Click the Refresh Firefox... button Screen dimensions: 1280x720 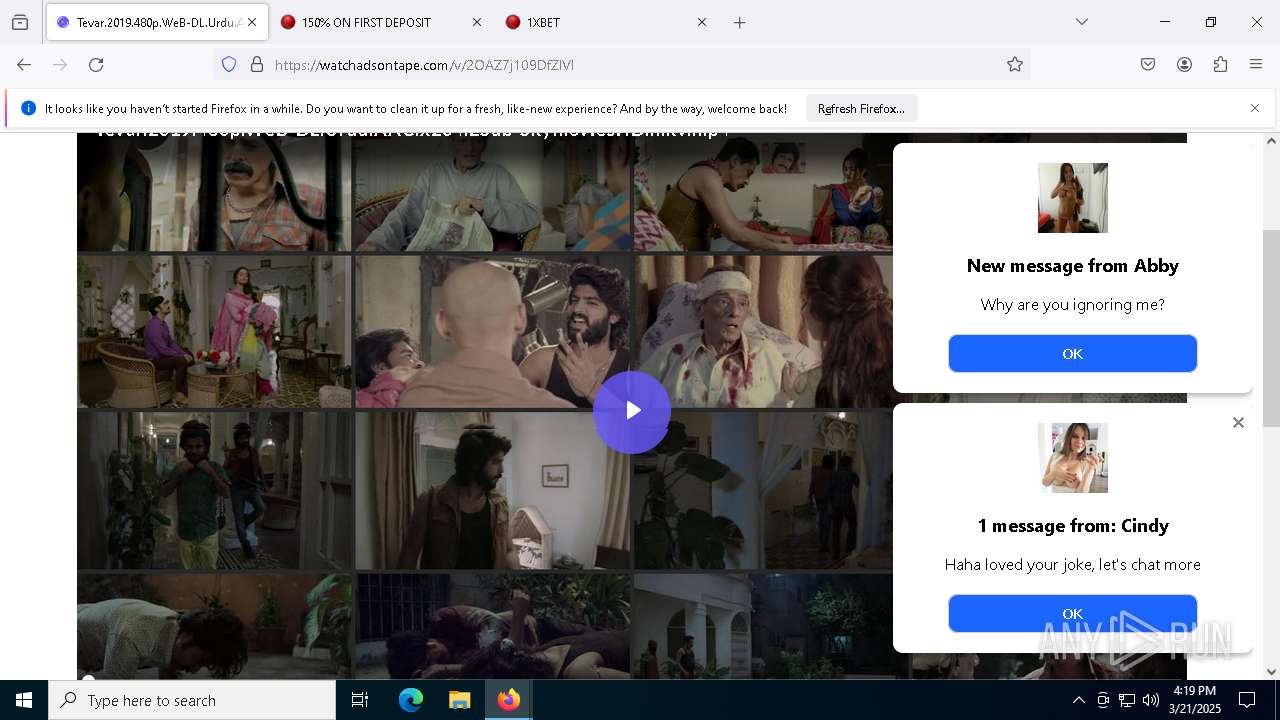click(x=861, y=108)
